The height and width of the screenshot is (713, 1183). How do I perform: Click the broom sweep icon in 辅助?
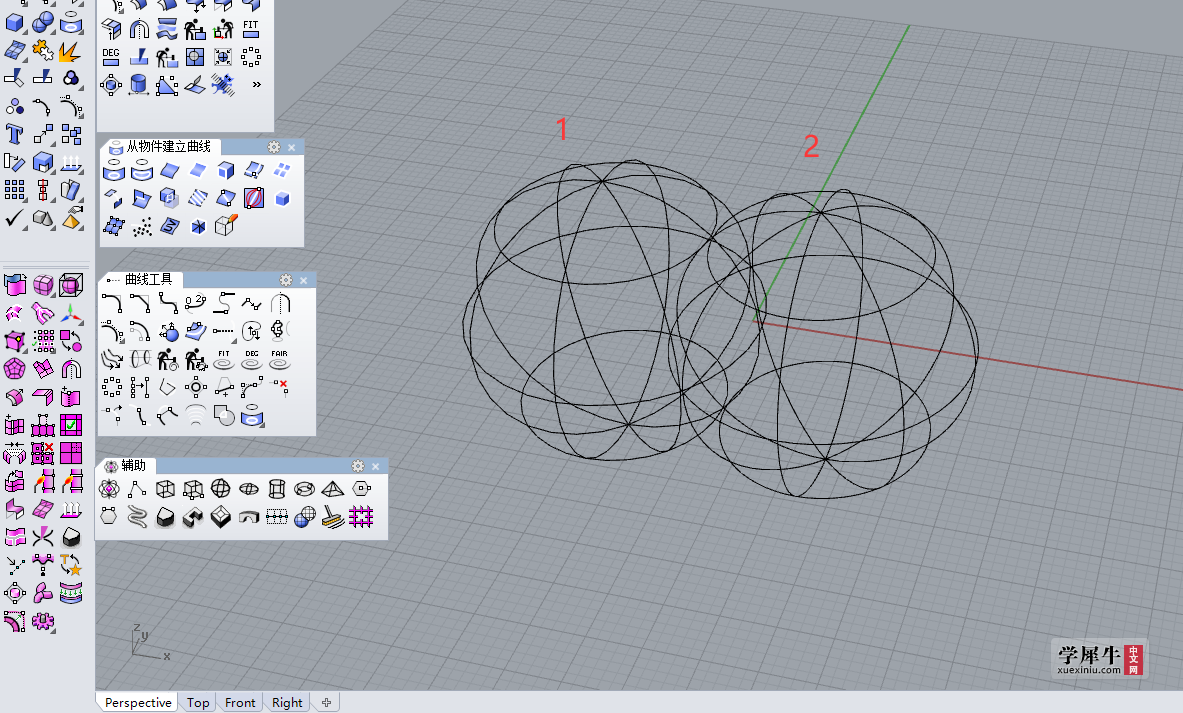(x=333, y=517)
